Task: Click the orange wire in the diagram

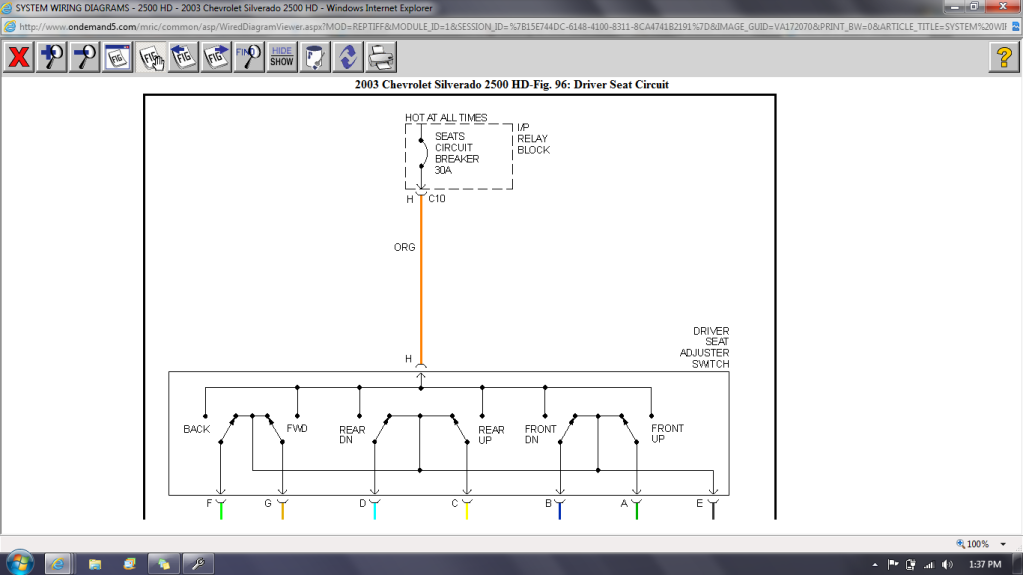Action: [421, 281]
